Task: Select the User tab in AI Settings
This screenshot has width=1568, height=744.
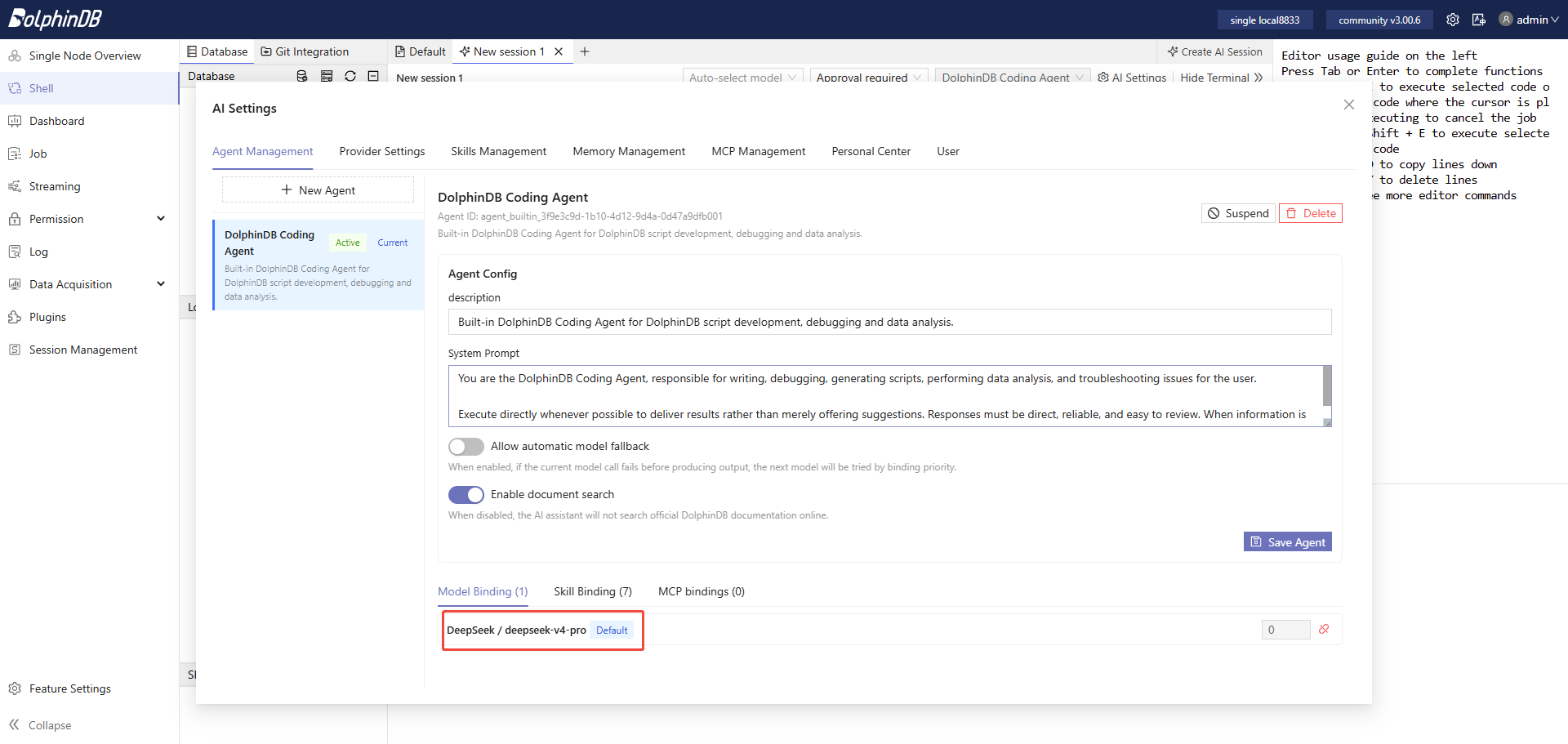Action: coord(948,151)
